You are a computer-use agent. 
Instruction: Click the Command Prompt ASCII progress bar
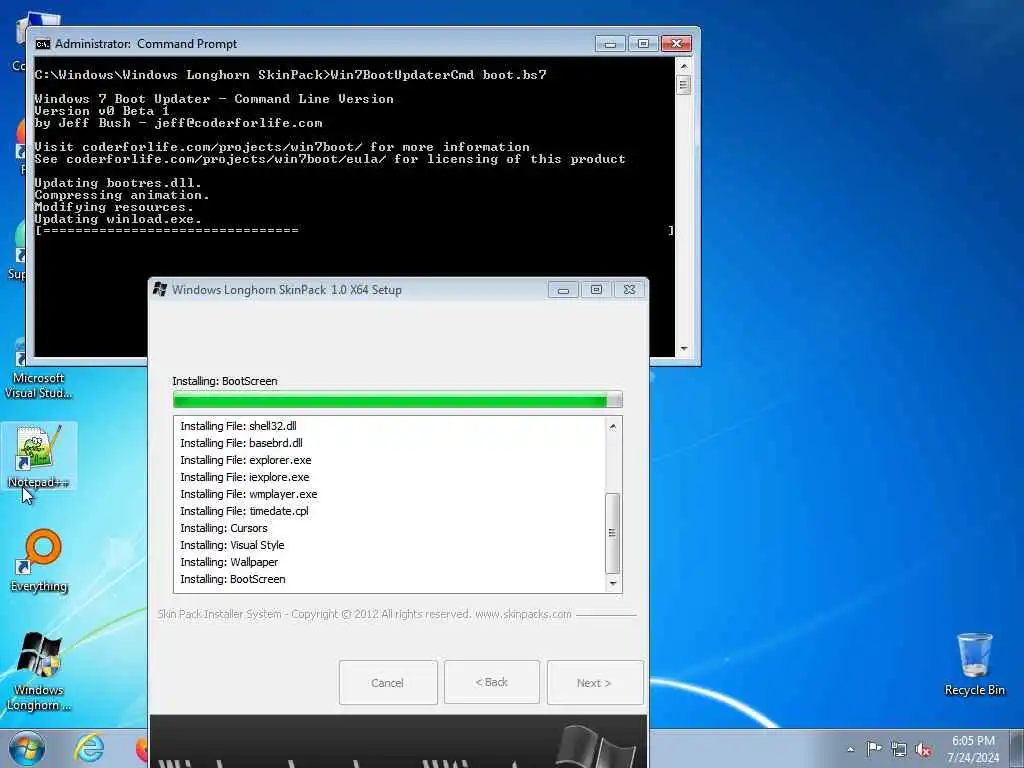[354, 231]
